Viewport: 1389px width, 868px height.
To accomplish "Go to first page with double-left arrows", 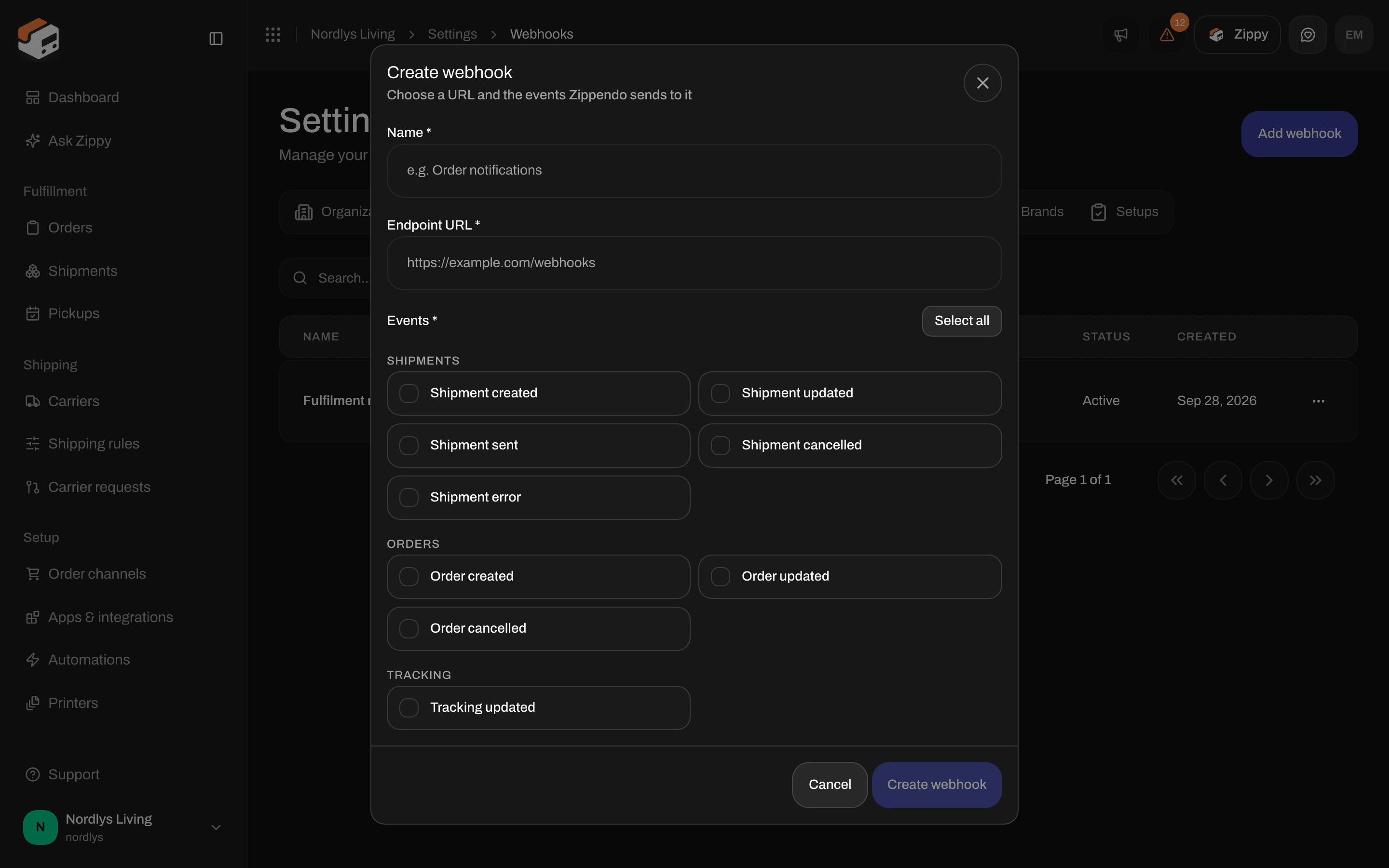I will (1177, 480).
